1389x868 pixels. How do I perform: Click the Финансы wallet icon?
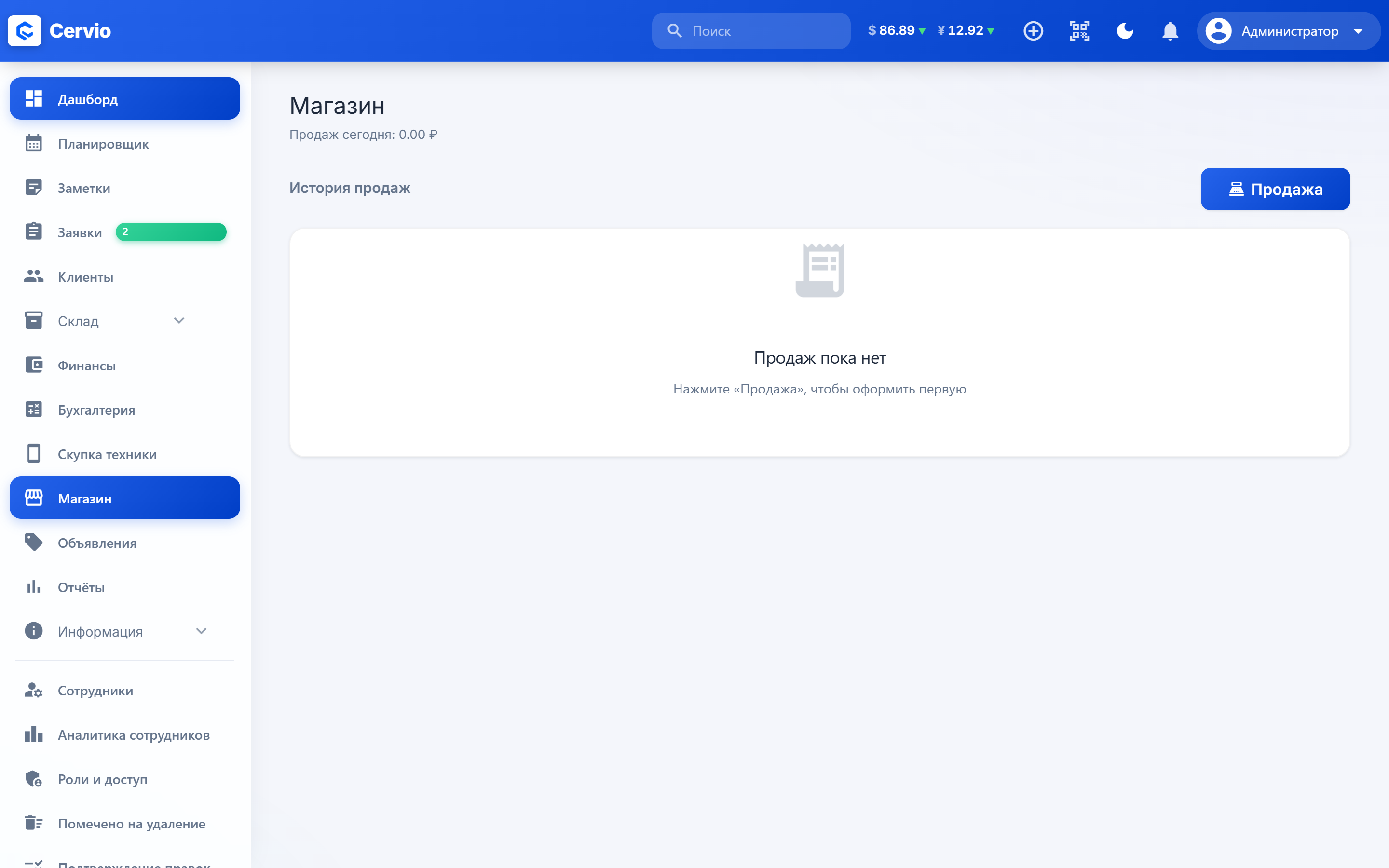tap(33, 365)
